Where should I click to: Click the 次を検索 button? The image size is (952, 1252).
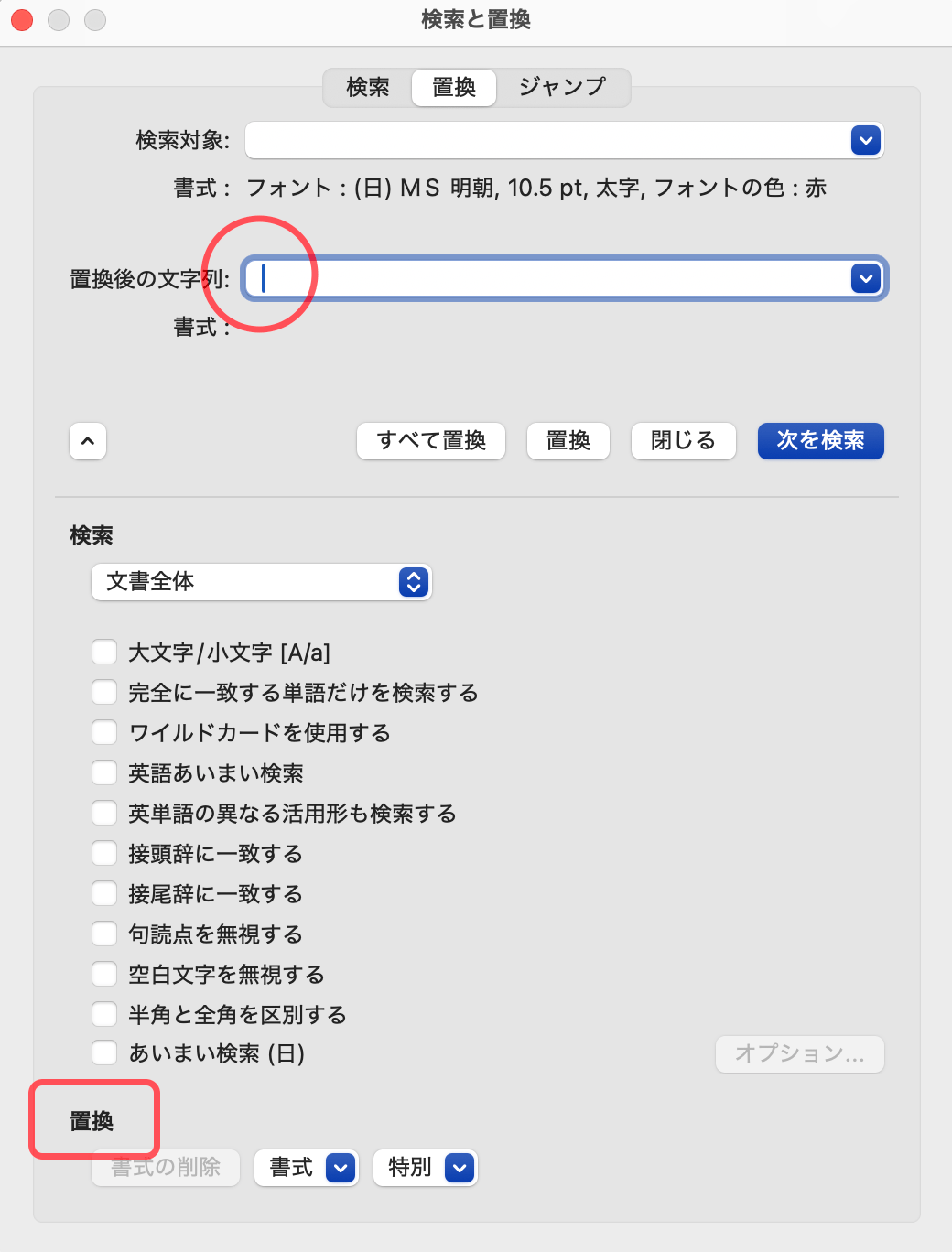819,441
